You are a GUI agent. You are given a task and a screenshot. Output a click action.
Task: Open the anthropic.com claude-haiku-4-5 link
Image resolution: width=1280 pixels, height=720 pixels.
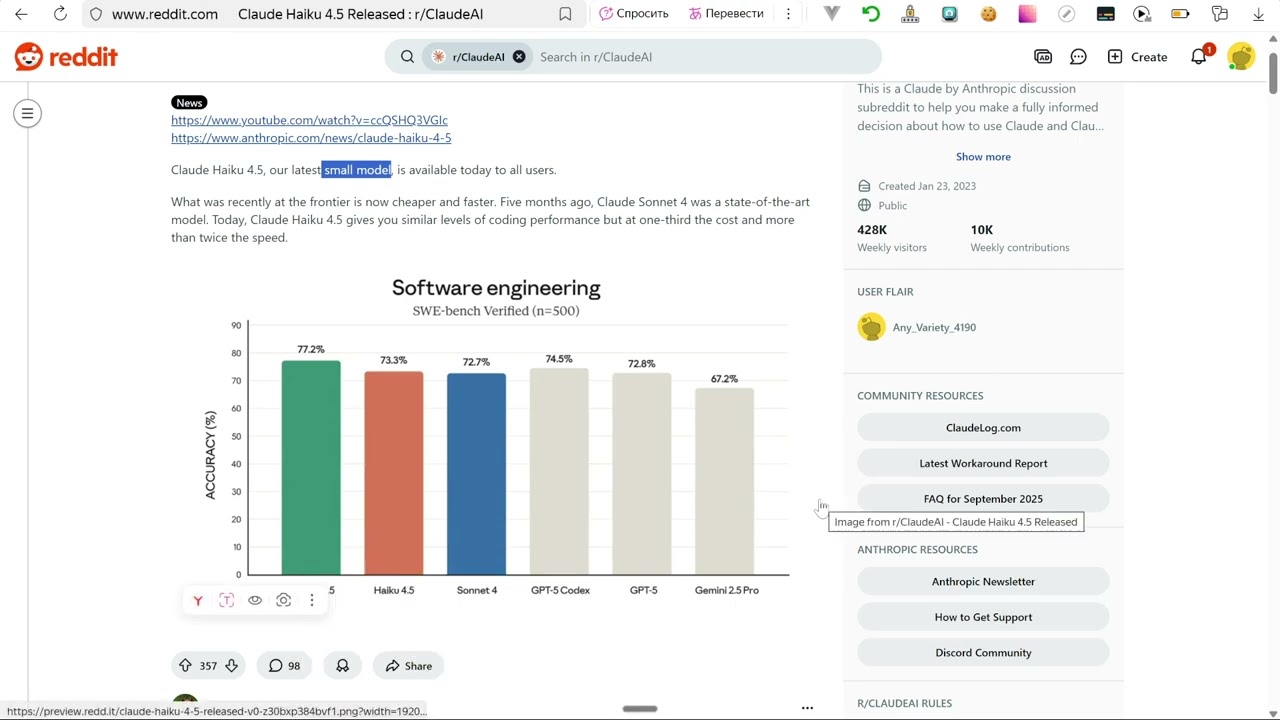311,138
